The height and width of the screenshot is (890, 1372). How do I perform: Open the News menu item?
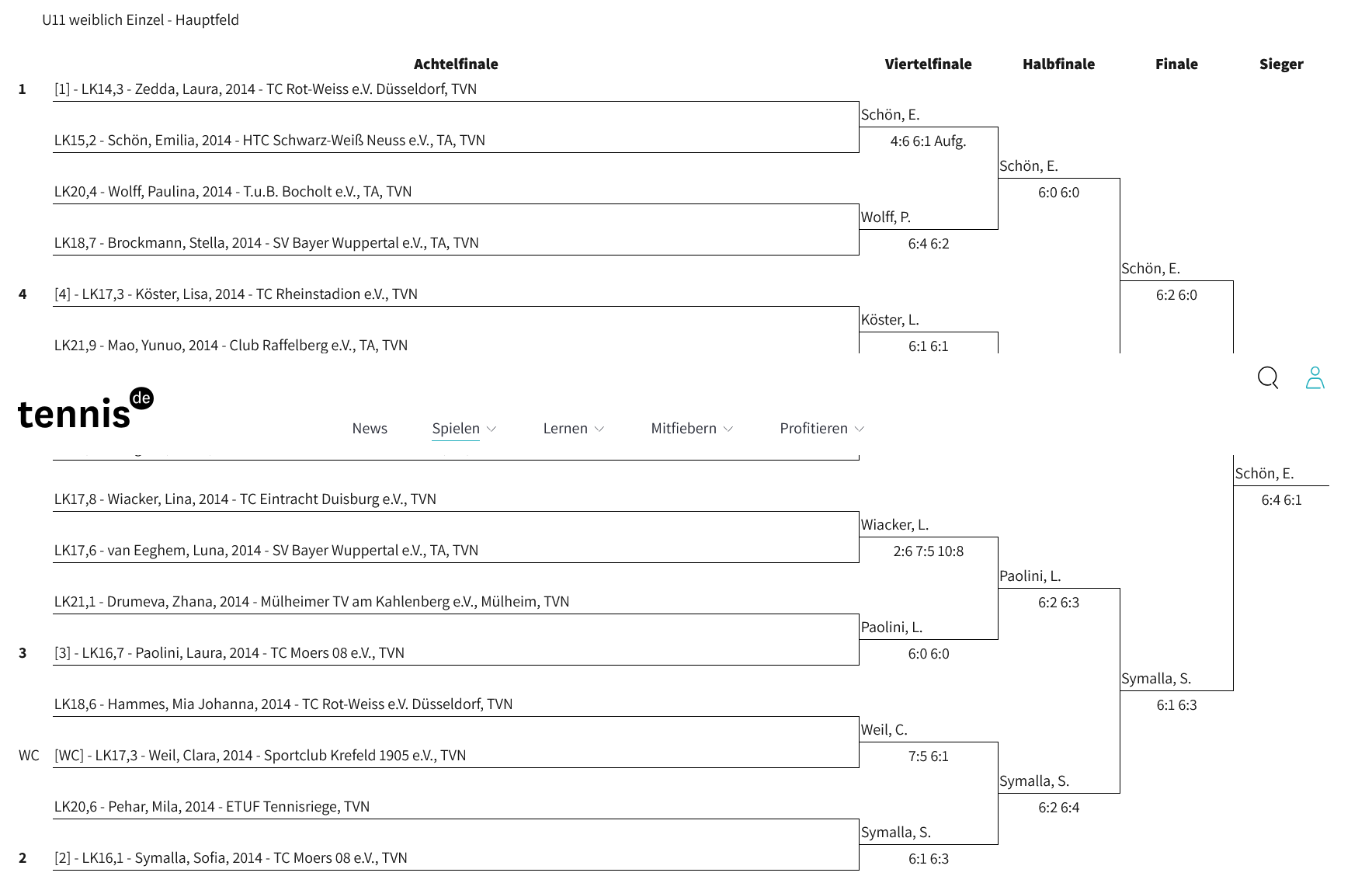click(370, 429)
